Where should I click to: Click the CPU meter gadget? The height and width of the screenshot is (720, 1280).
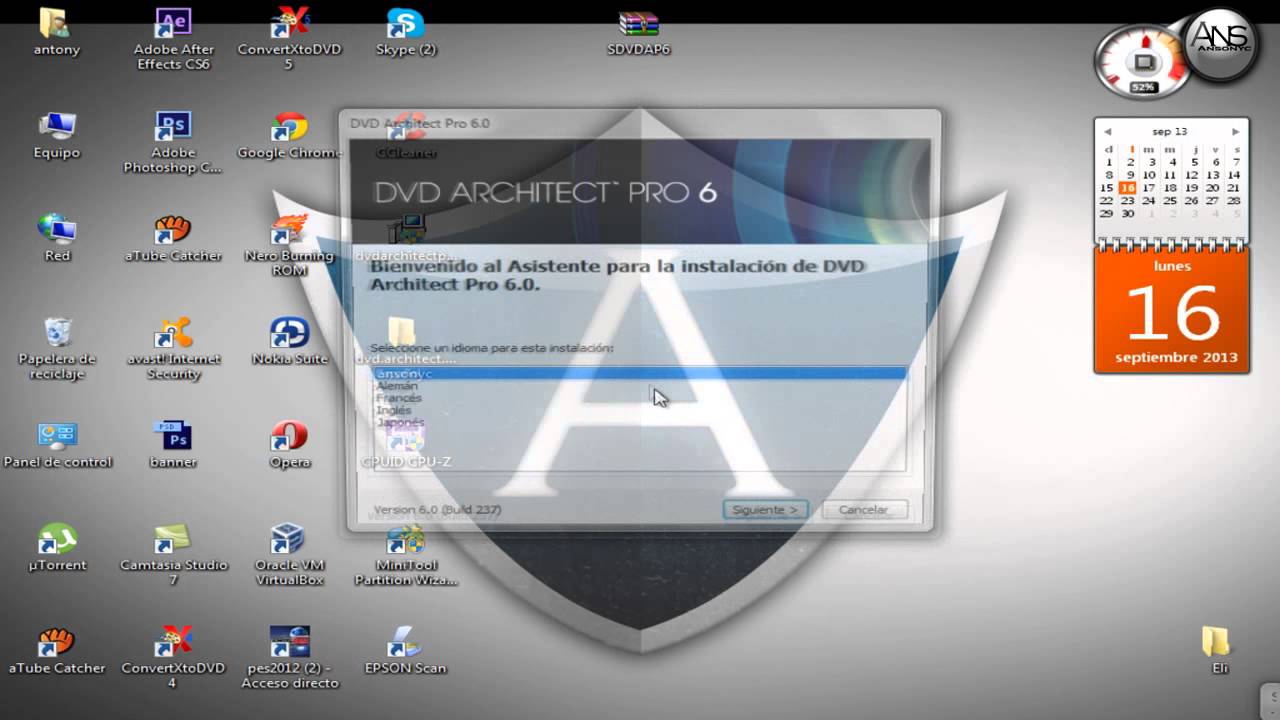pos(1144,62)
